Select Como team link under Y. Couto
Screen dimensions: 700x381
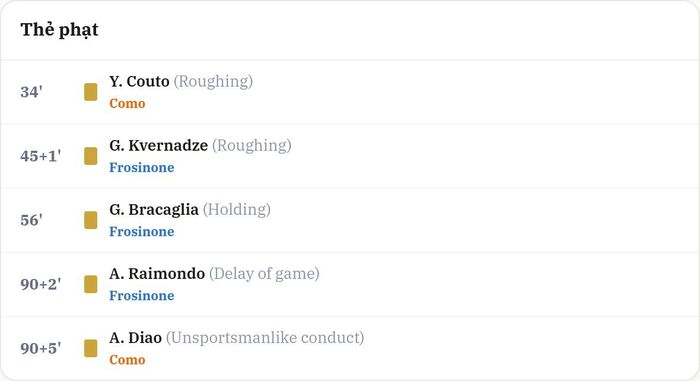pyautogui.click(x=127, y=104)
